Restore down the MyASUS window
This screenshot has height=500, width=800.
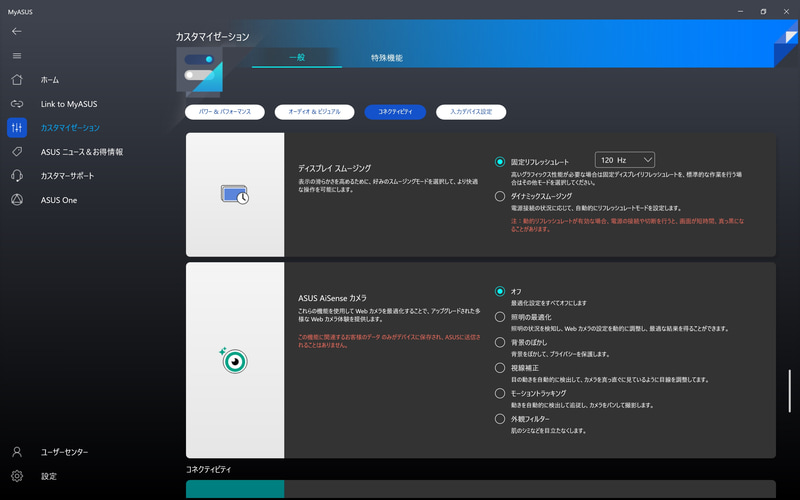click(763, 11)
